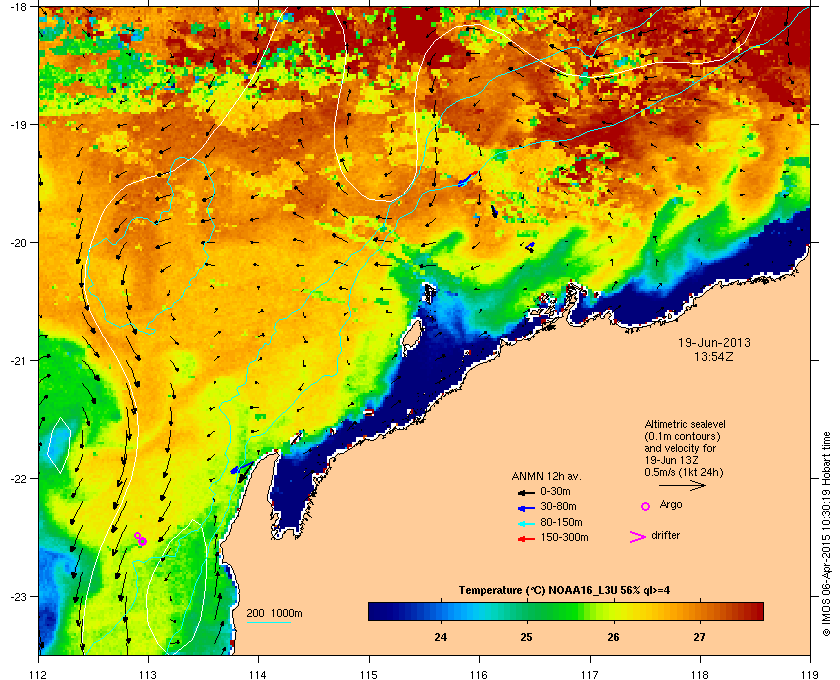Click the '0.5m/s (1kt 24h)' velocity text
This screenshot has width=840, height=680.
684,472
